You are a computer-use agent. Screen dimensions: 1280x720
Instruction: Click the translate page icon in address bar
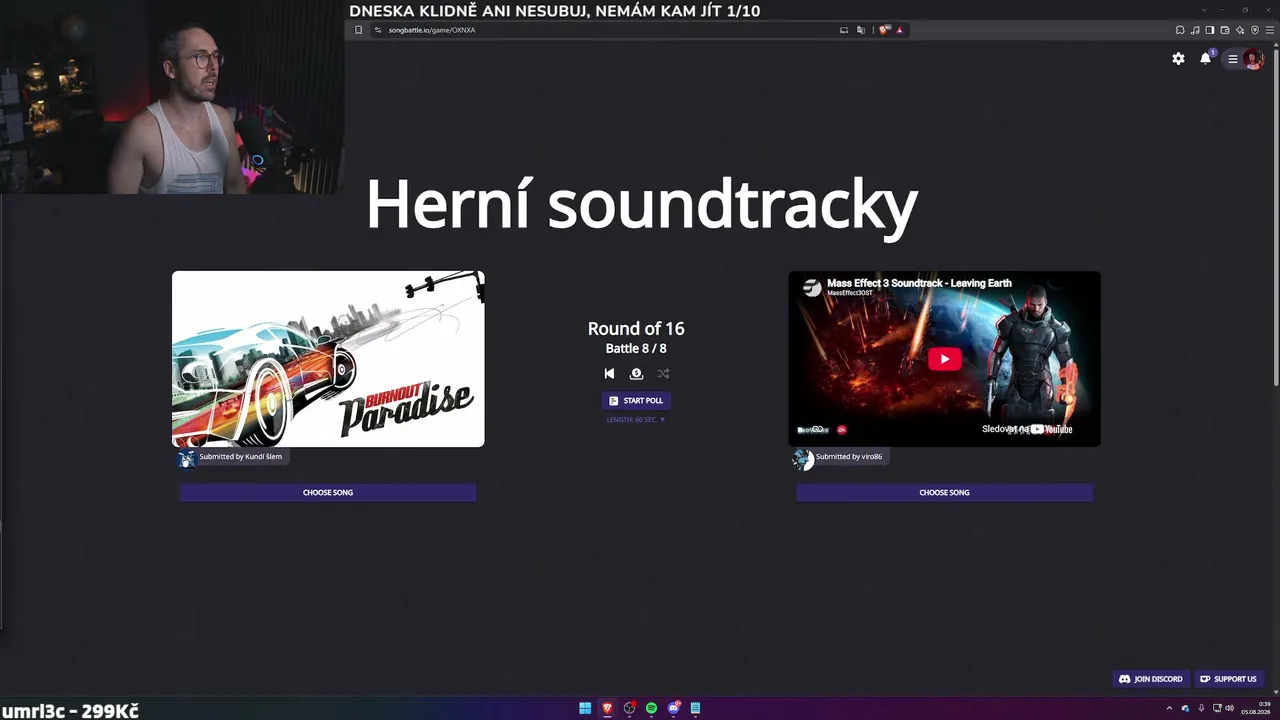click(861, 30)
